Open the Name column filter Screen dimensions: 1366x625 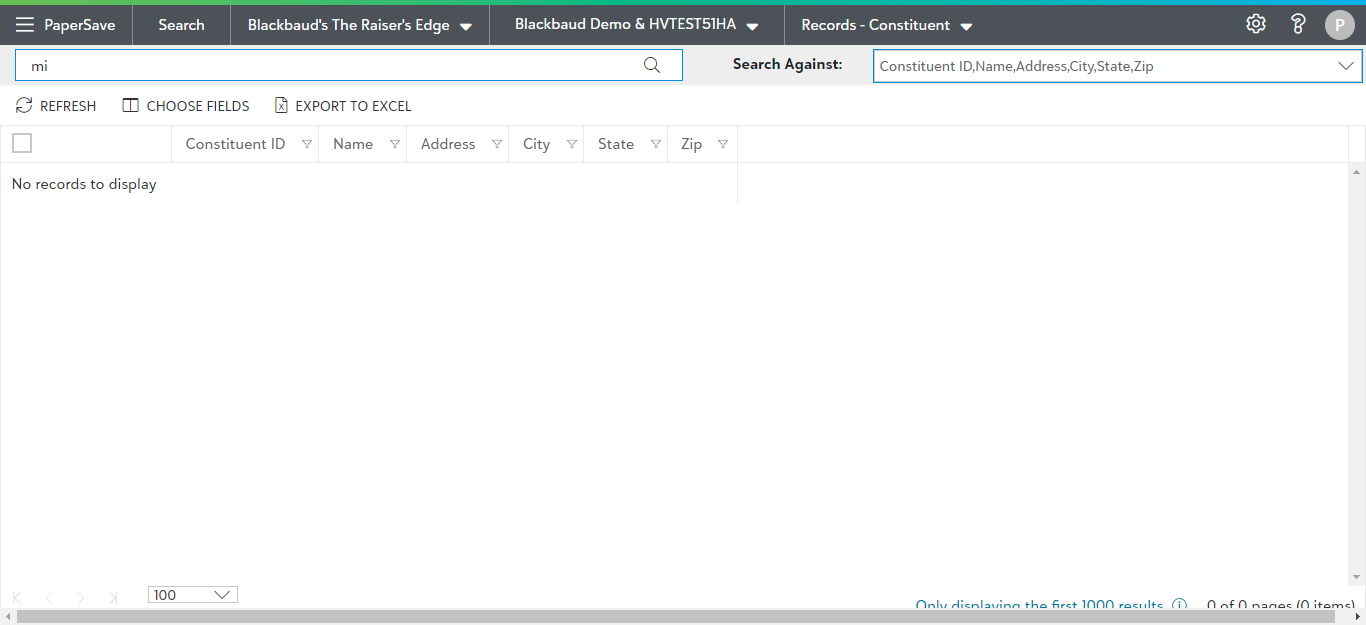(x=395, y=144)
